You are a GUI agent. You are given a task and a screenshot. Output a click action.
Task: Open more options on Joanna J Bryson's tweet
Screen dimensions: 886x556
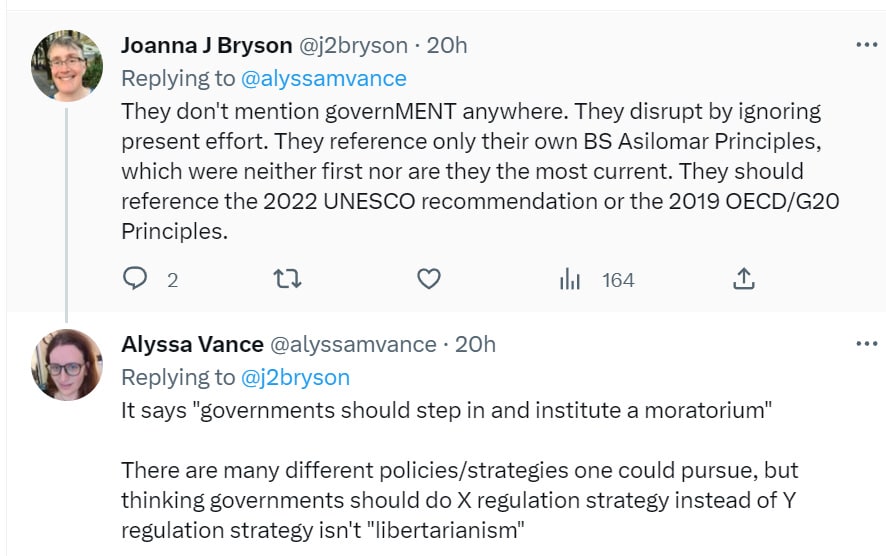[x=866, y=45]
